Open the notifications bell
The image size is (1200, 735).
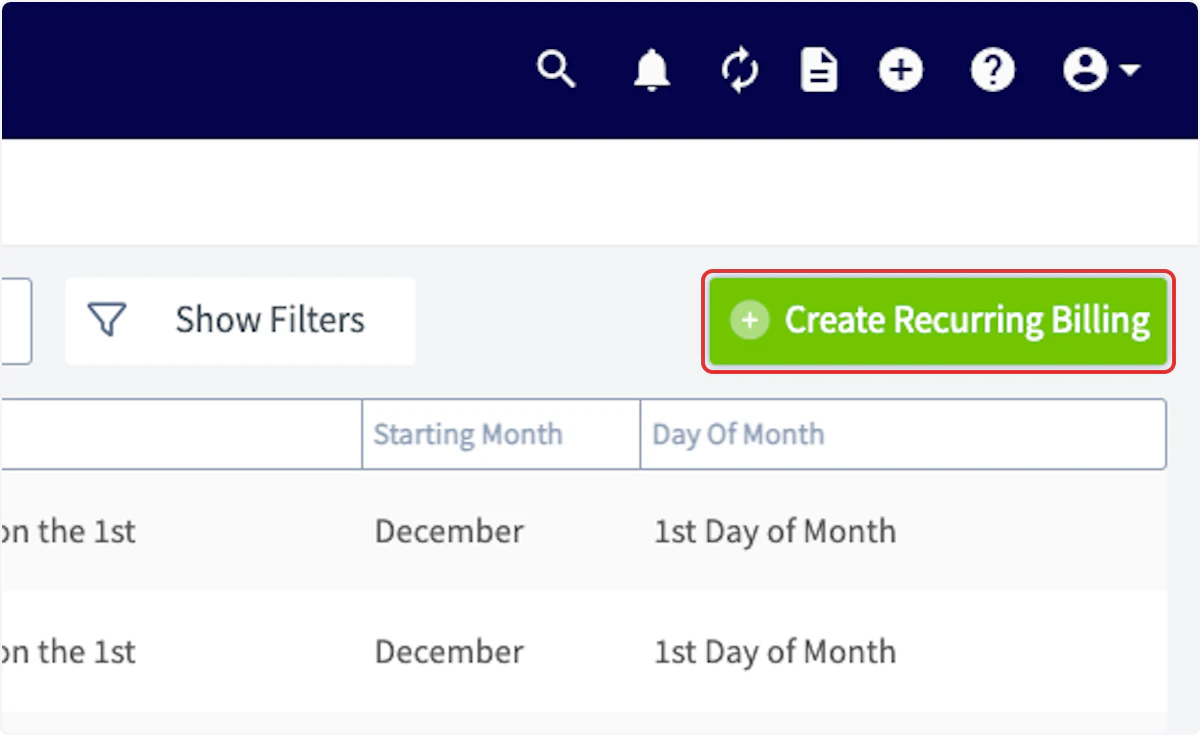[652, 71]
